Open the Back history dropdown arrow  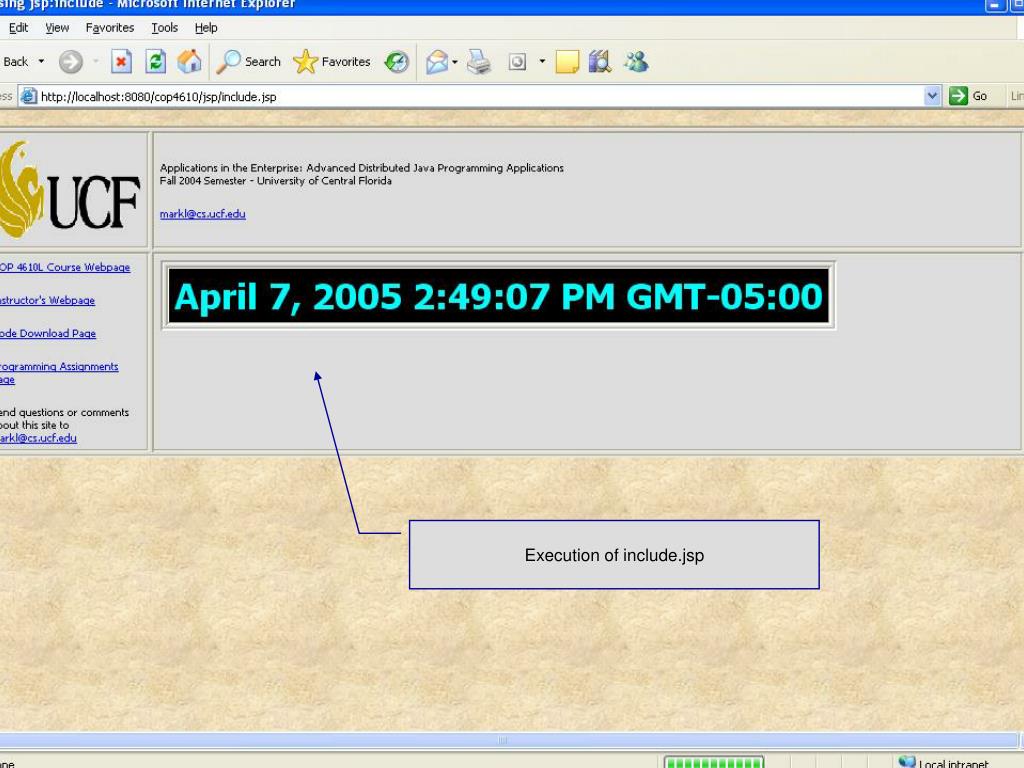[41, 62]
